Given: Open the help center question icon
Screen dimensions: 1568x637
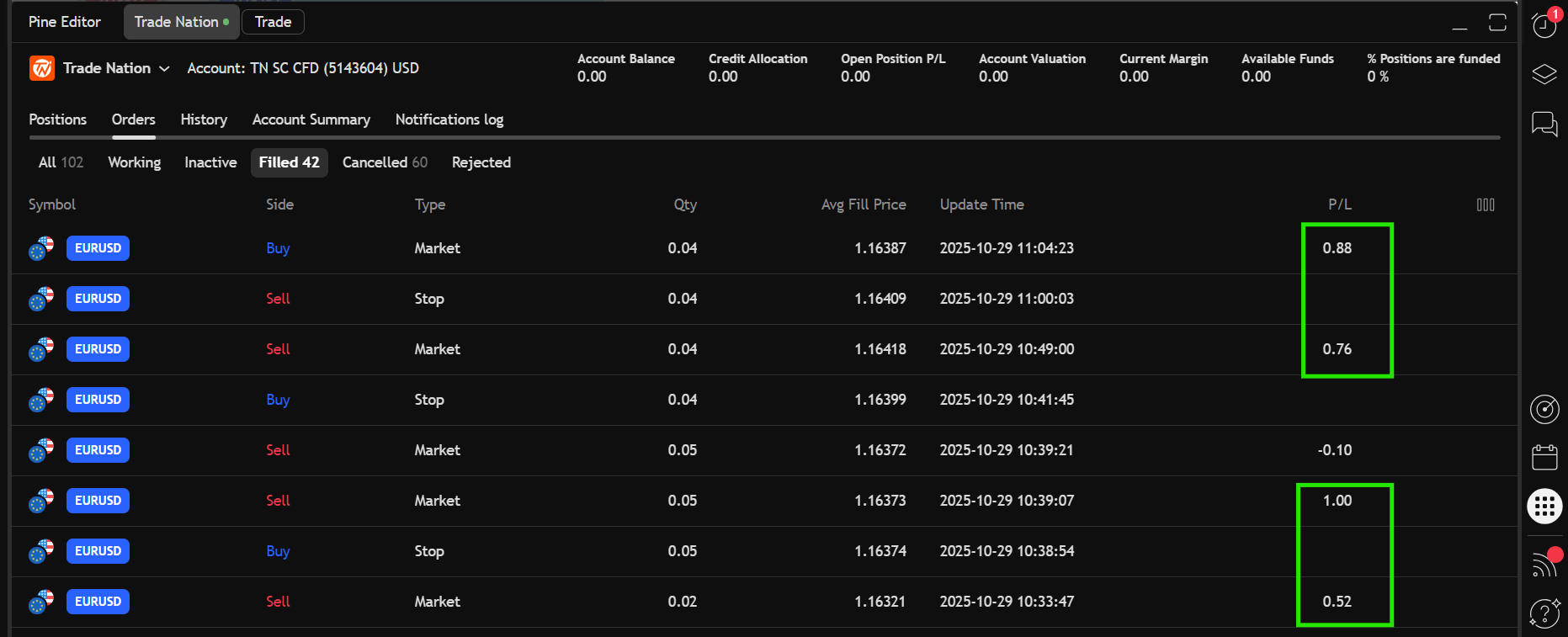Looking at the screenshot, I should pyautogui.click(x=1544, y=613).
